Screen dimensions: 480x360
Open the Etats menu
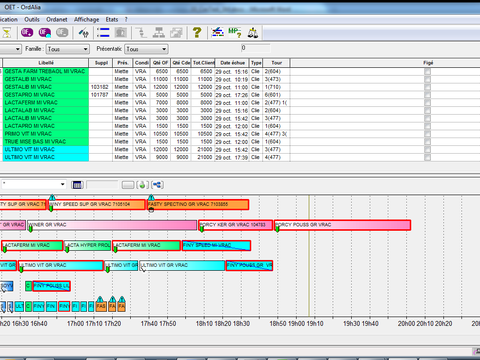point(112,19)
